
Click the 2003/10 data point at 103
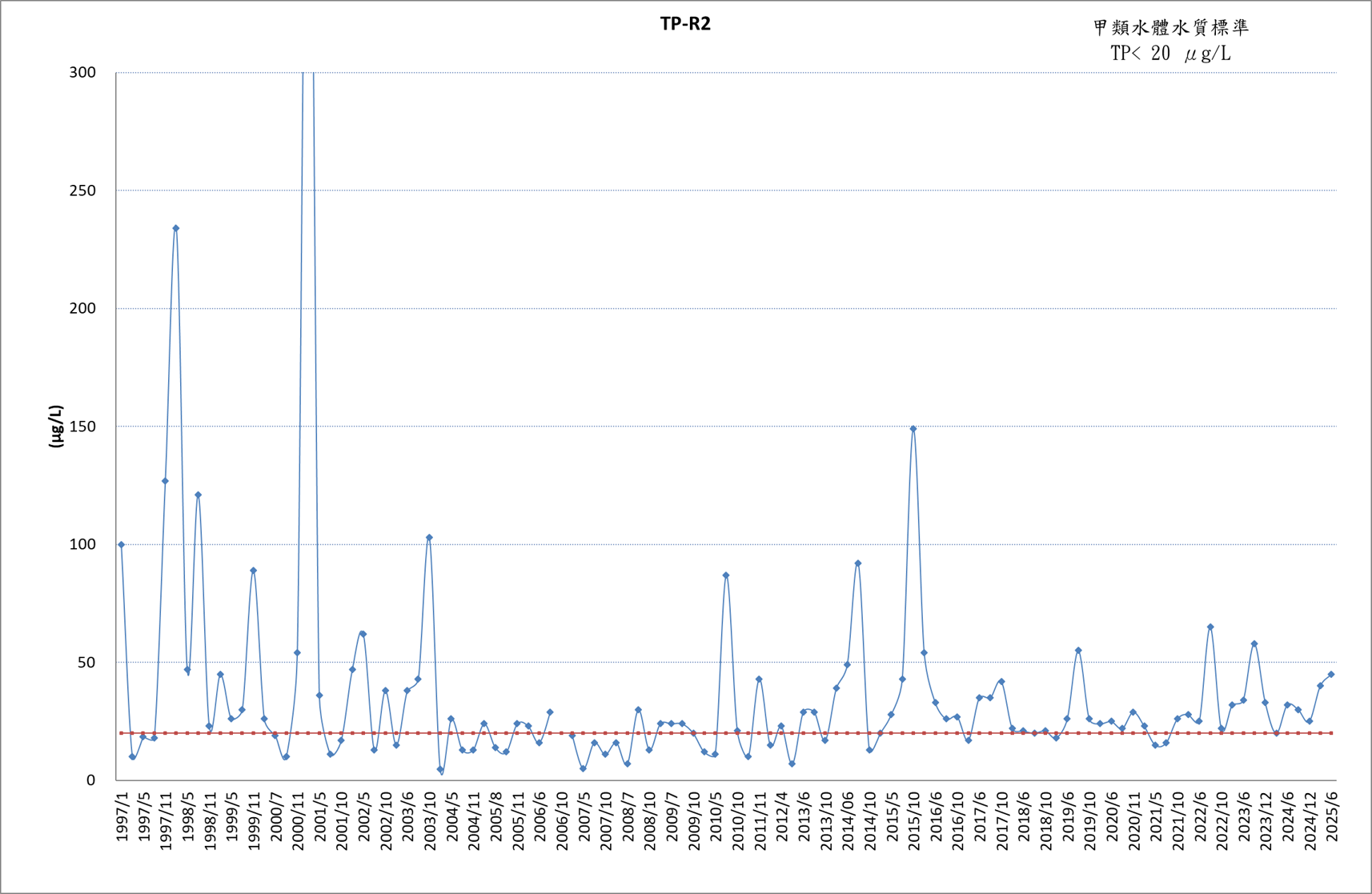click(x=429, y=538)
